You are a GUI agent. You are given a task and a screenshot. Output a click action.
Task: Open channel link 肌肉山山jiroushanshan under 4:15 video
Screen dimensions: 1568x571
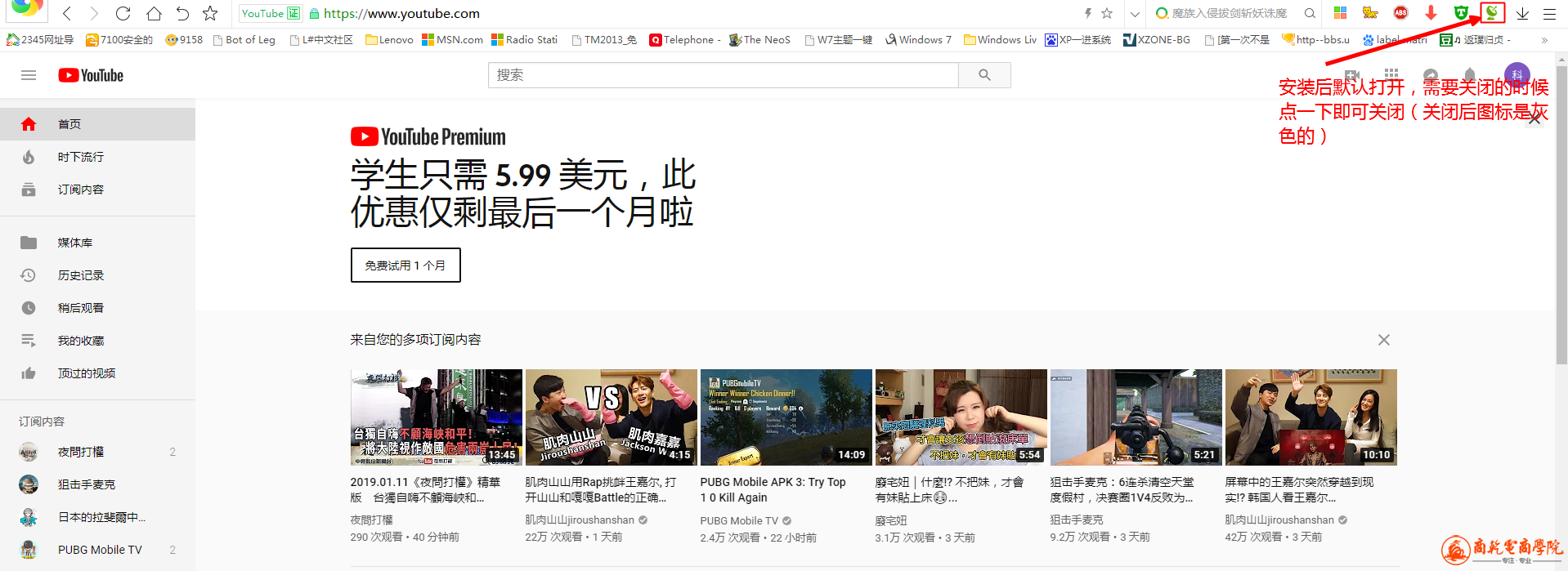coord(580,520)
